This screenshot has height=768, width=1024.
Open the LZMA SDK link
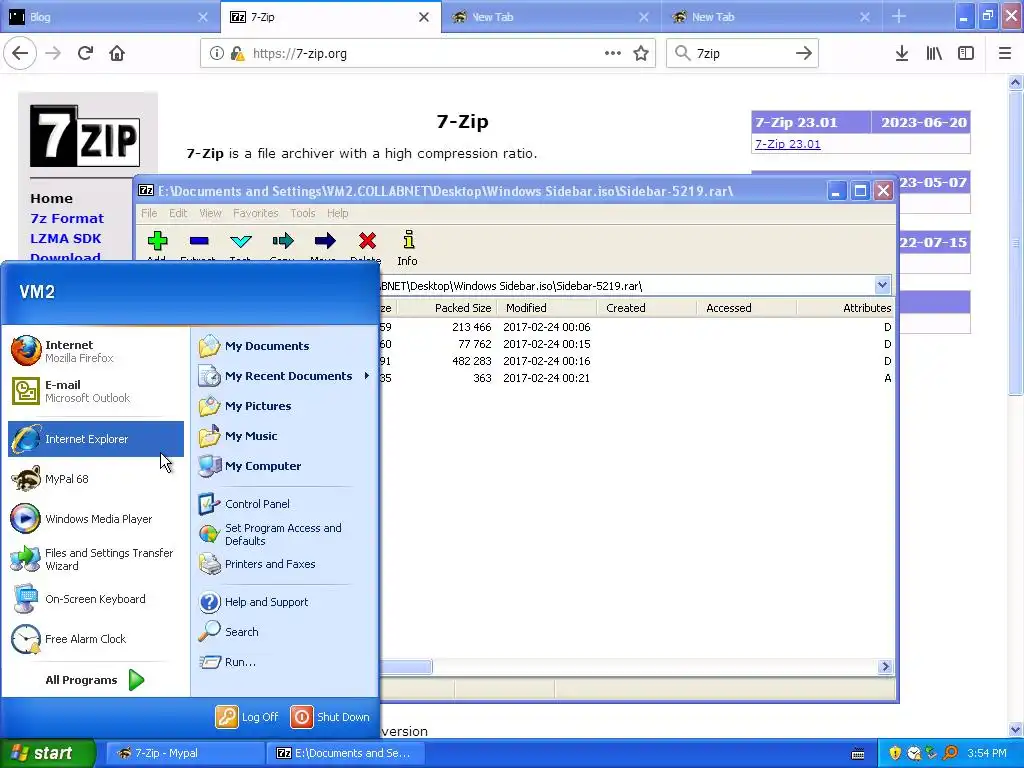point(65,238)
